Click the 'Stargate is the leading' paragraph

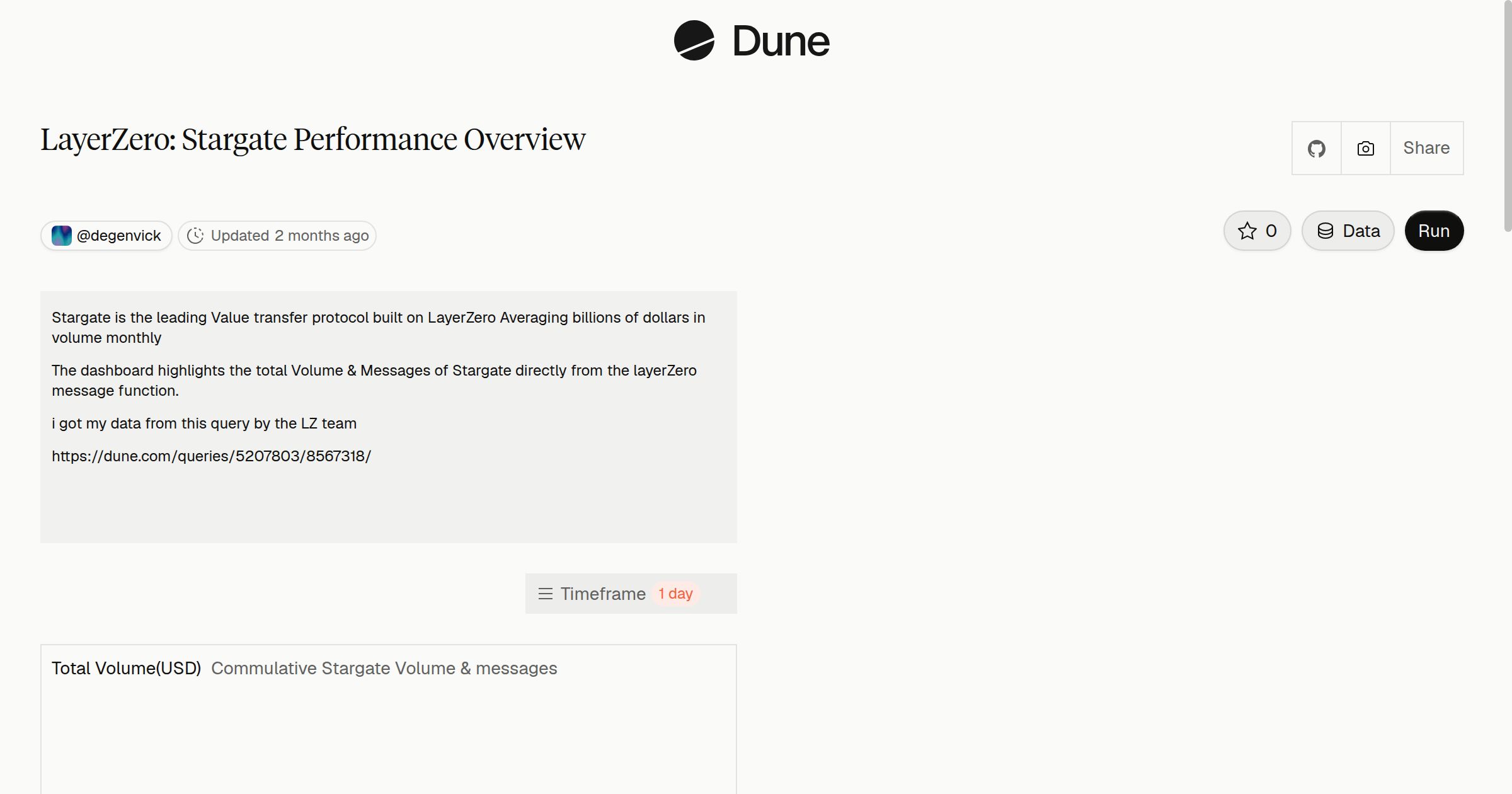(379, 328)
